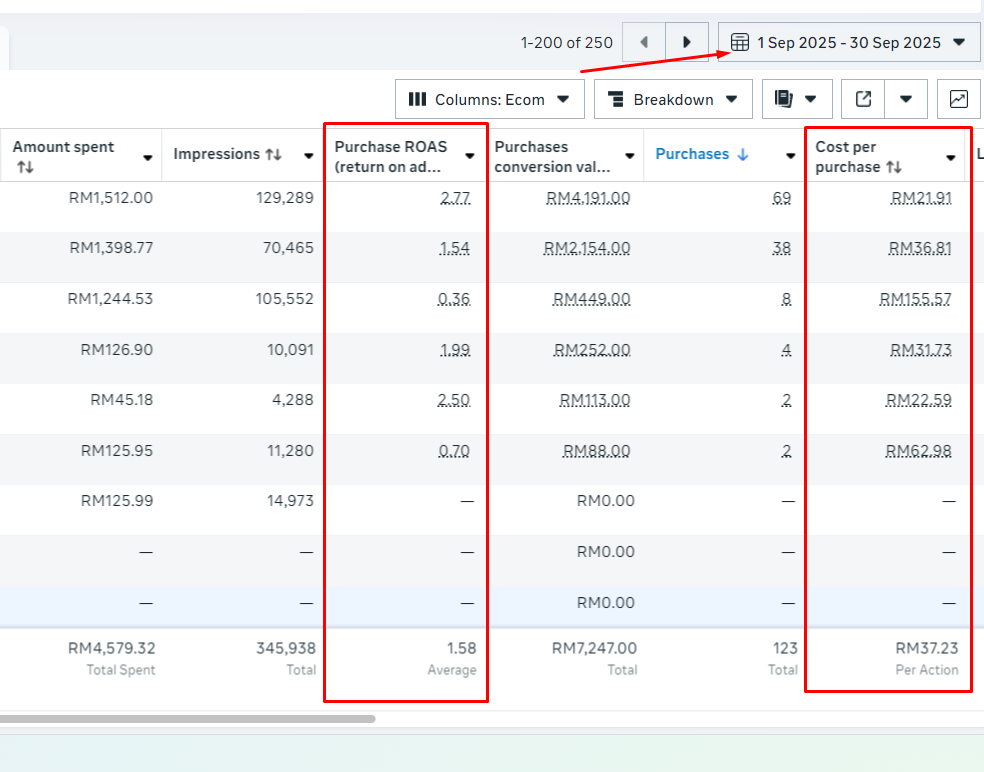Open Purchases column options arrow

click(x=790, y=156)
